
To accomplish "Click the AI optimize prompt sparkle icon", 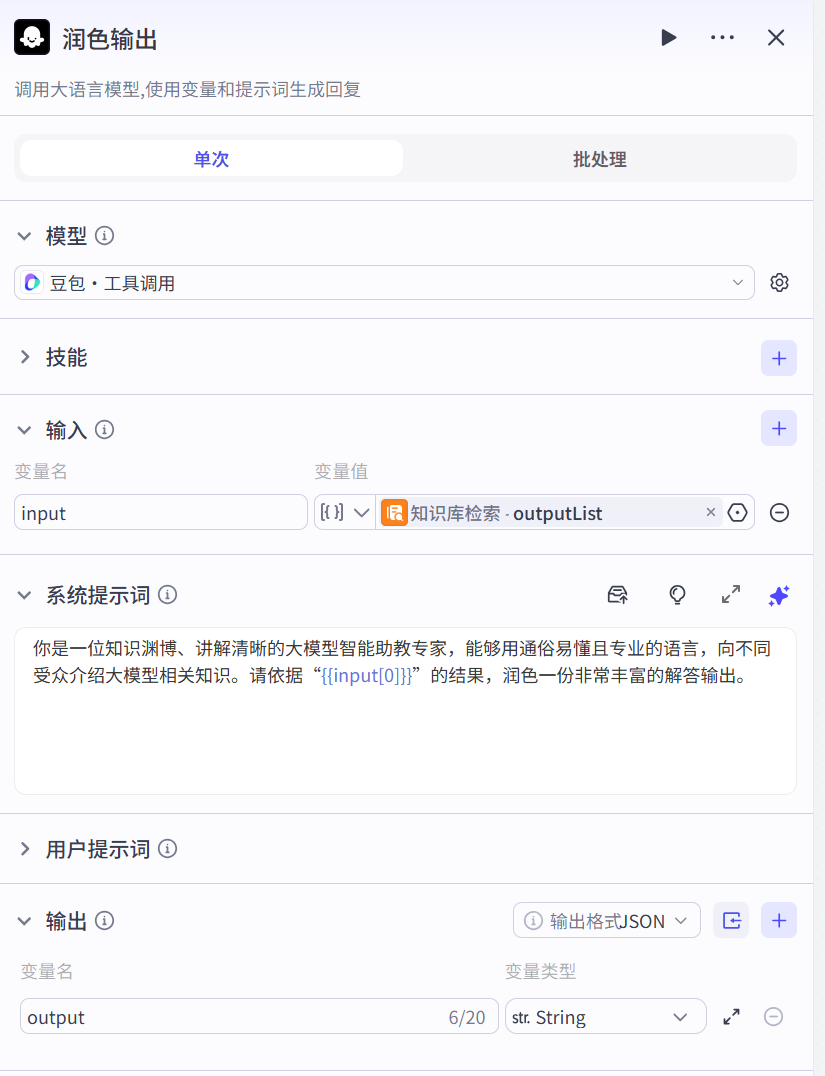I will 778,595.
